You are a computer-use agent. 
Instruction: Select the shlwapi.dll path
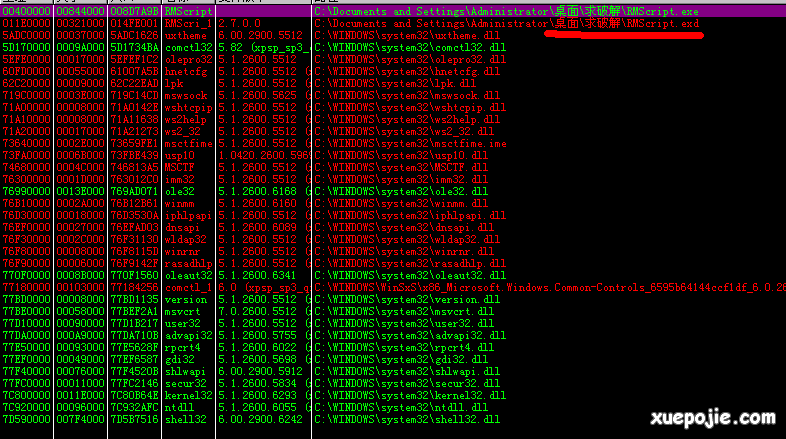pyautogui.click(x=407, y=372)
